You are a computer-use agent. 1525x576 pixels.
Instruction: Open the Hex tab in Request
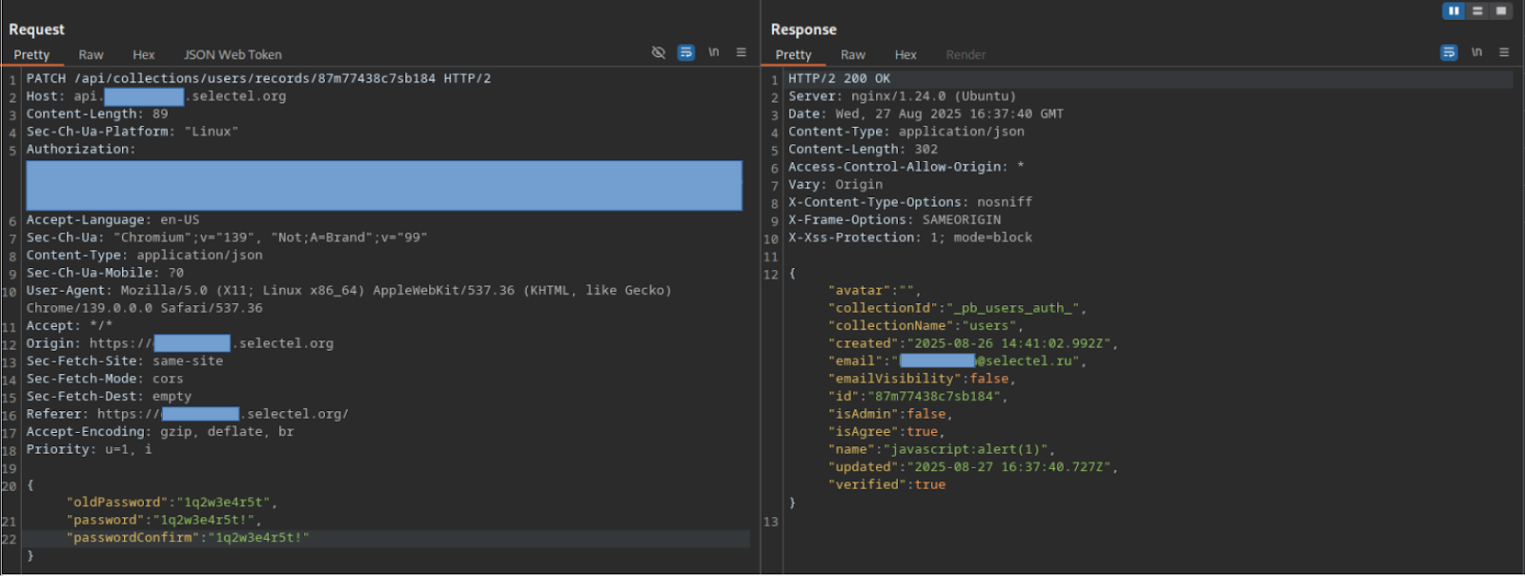[x=144, y=55]
